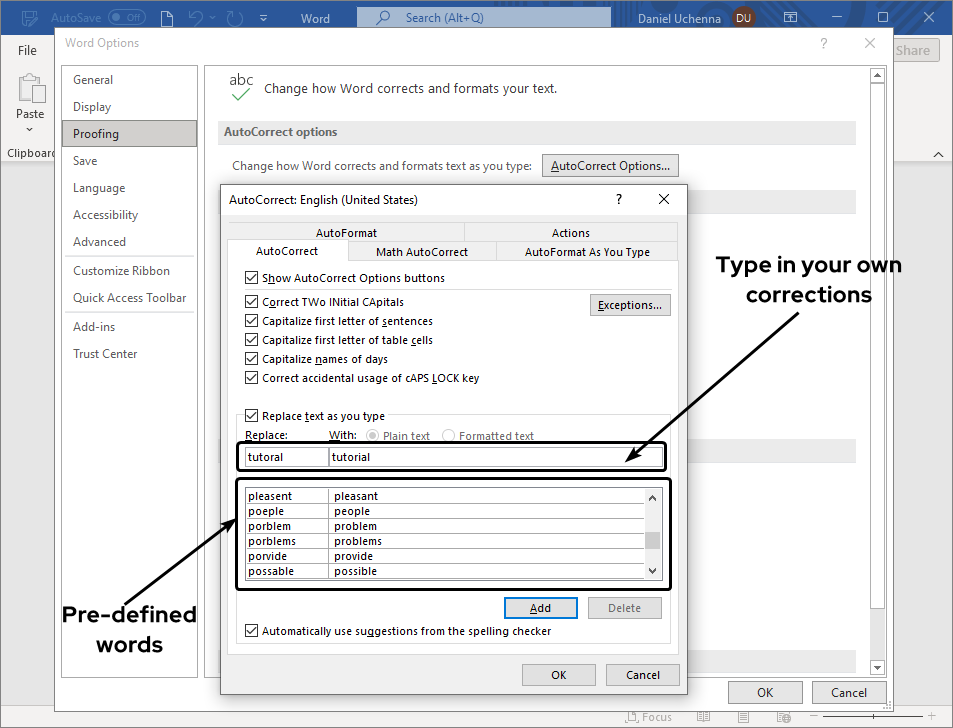The image size is (953, 728).
Task: Click the Replace field containing tutoral
Action: tap(283, 456)
